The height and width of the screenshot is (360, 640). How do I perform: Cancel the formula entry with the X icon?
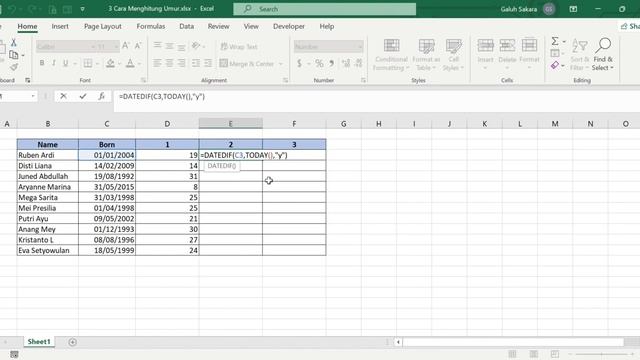[x=63, y=96]
